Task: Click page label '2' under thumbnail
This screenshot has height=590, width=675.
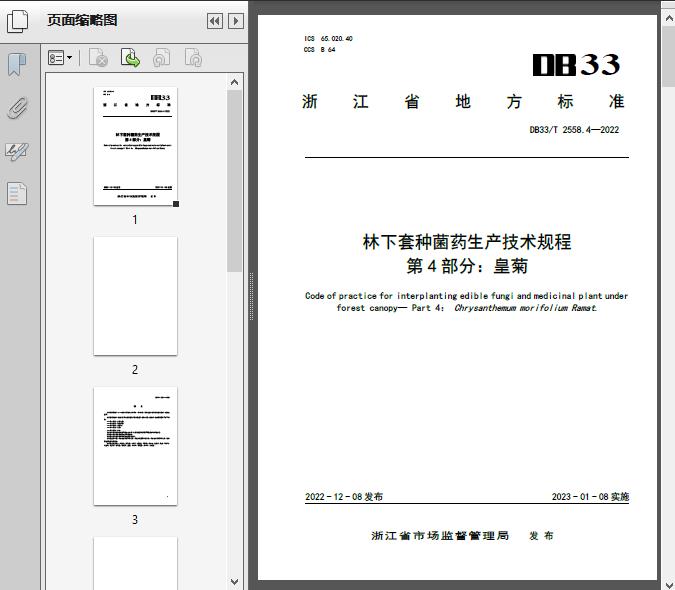Action: [x=135, y=370]
